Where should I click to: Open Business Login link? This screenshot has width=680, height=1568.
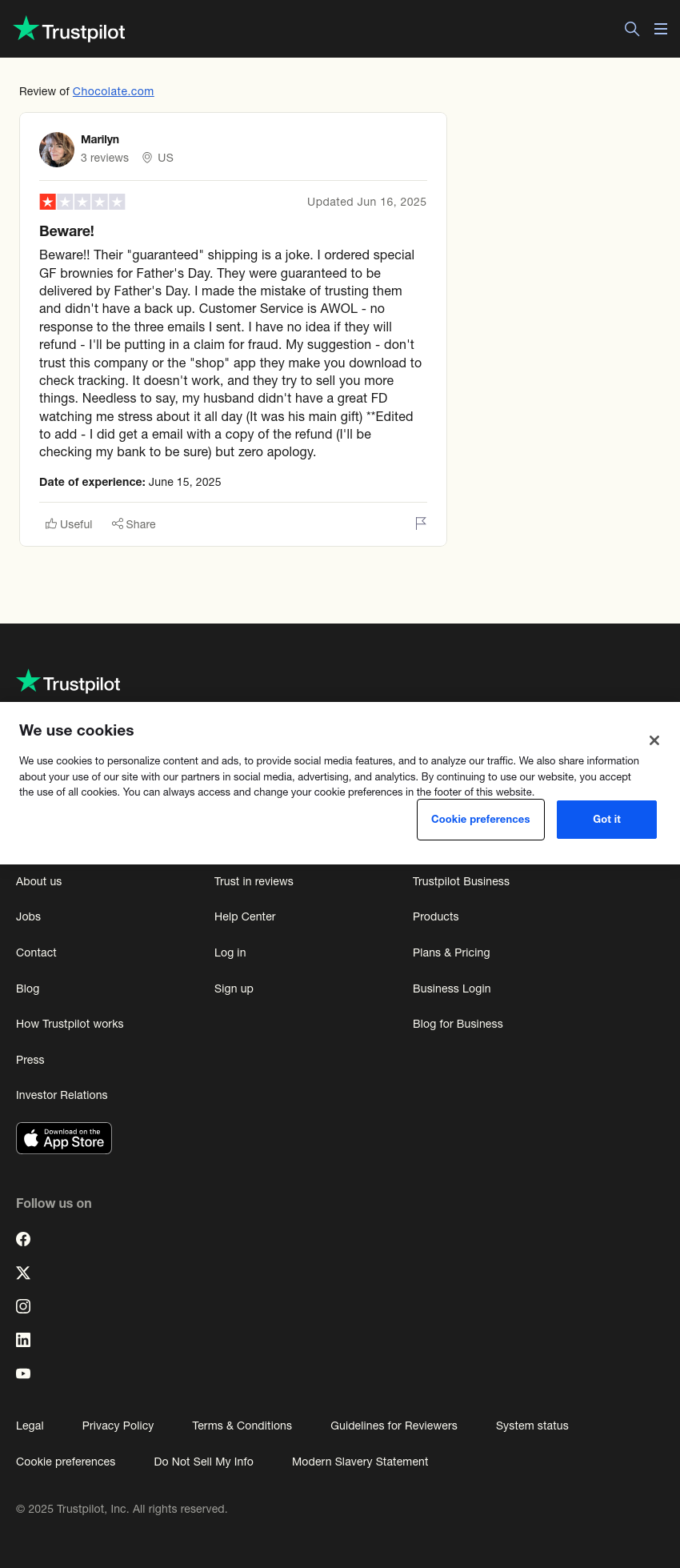coord(452,989)
